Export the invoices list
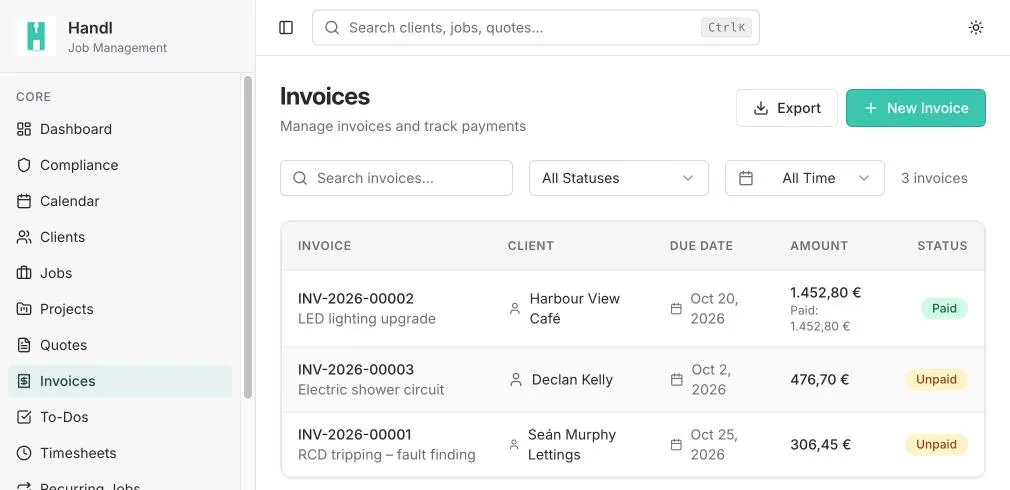The image size is (1010, 490). (786, 108)
